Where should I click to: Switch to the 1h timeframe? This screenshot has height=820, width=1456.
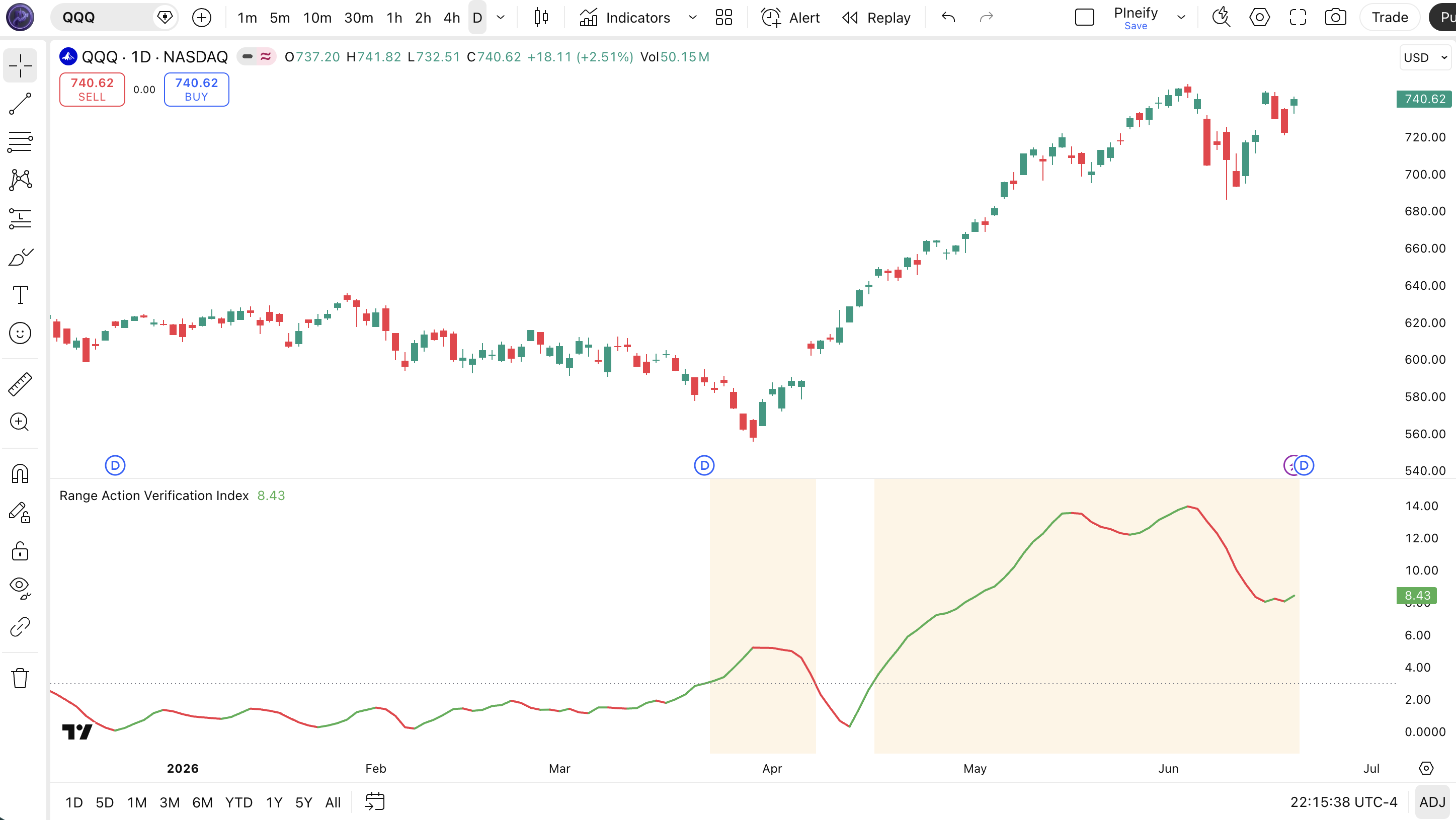pos(394,18)
